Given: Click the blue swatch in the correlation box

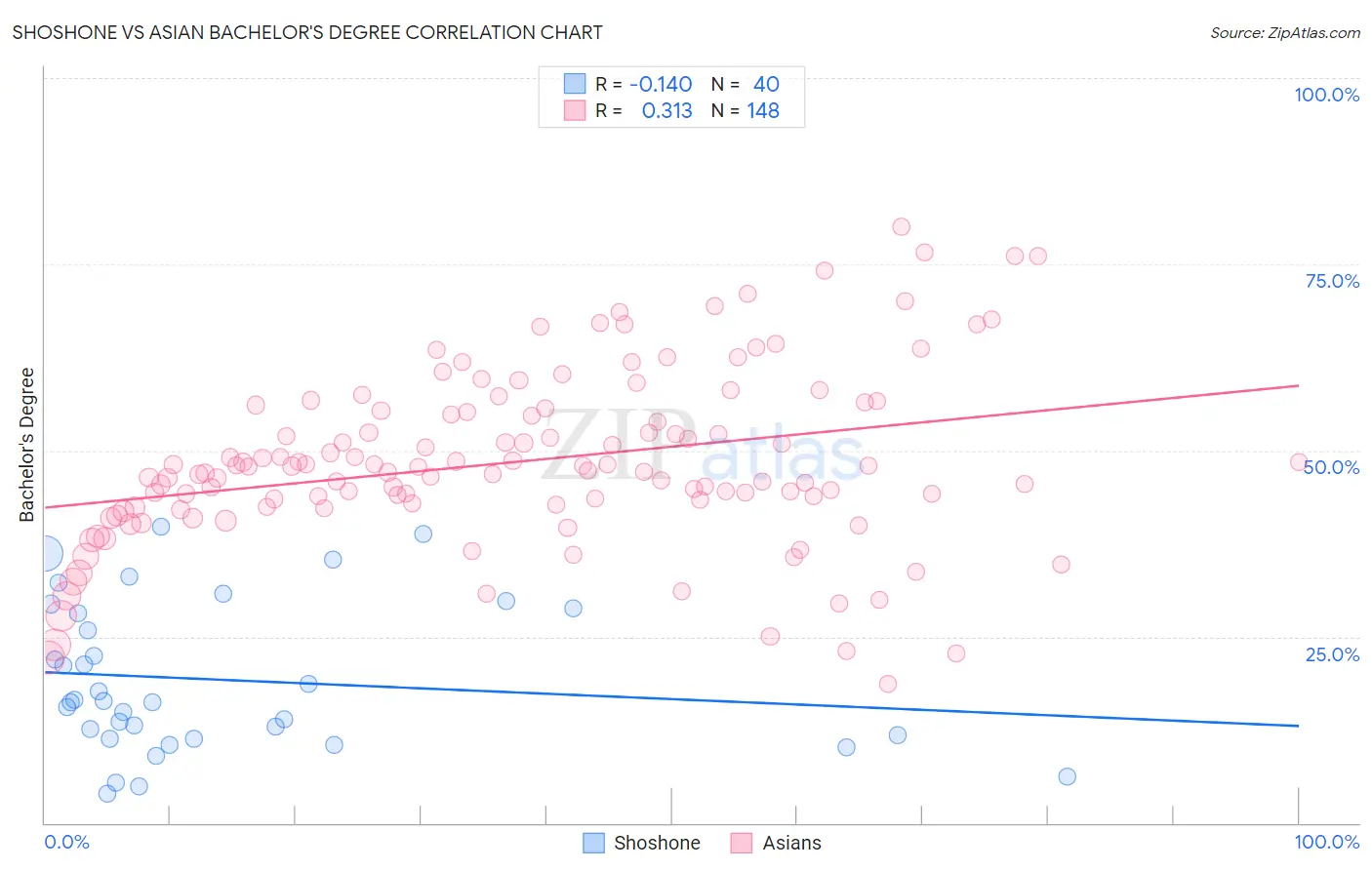Looking at the screenshot, I should click(575, 84).
